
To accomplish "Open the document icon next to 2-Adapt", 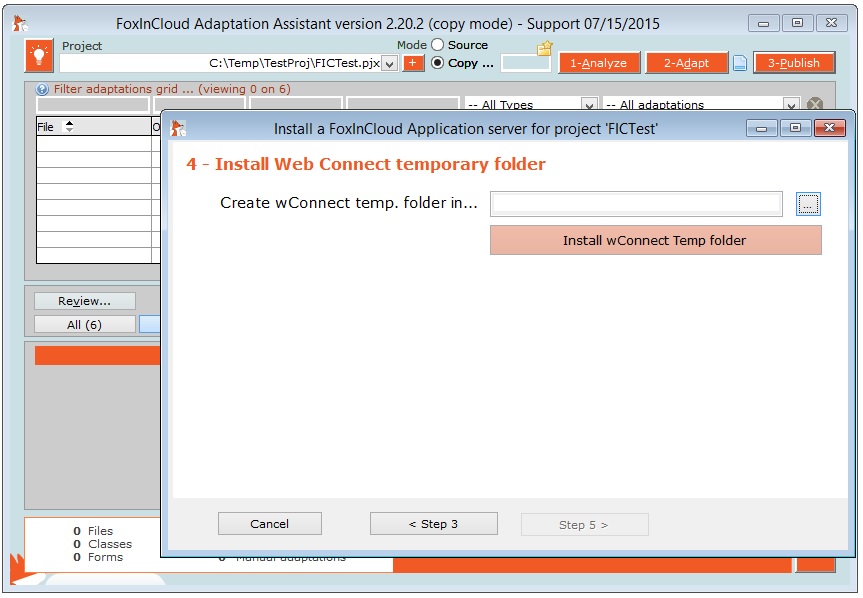I will (x=739, y=63).
